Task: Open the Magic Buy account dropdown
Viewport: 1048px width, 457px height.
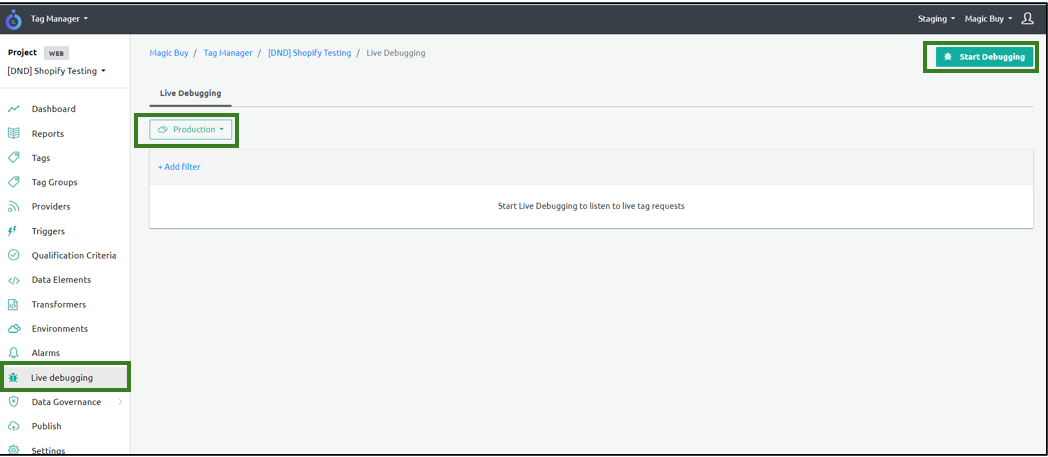Action: point(988,19)
